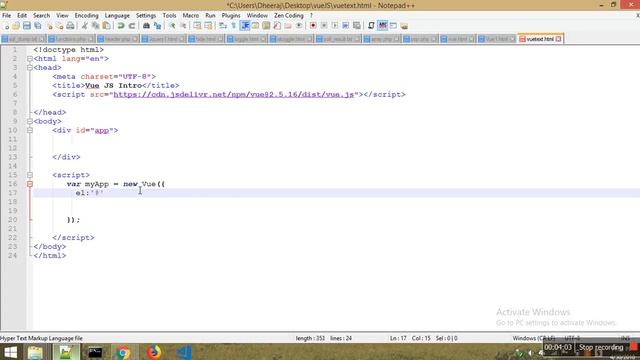Screen dimensions: 640x360
Task: Click the length : 353 status text
Action: (x=310, y=338)
